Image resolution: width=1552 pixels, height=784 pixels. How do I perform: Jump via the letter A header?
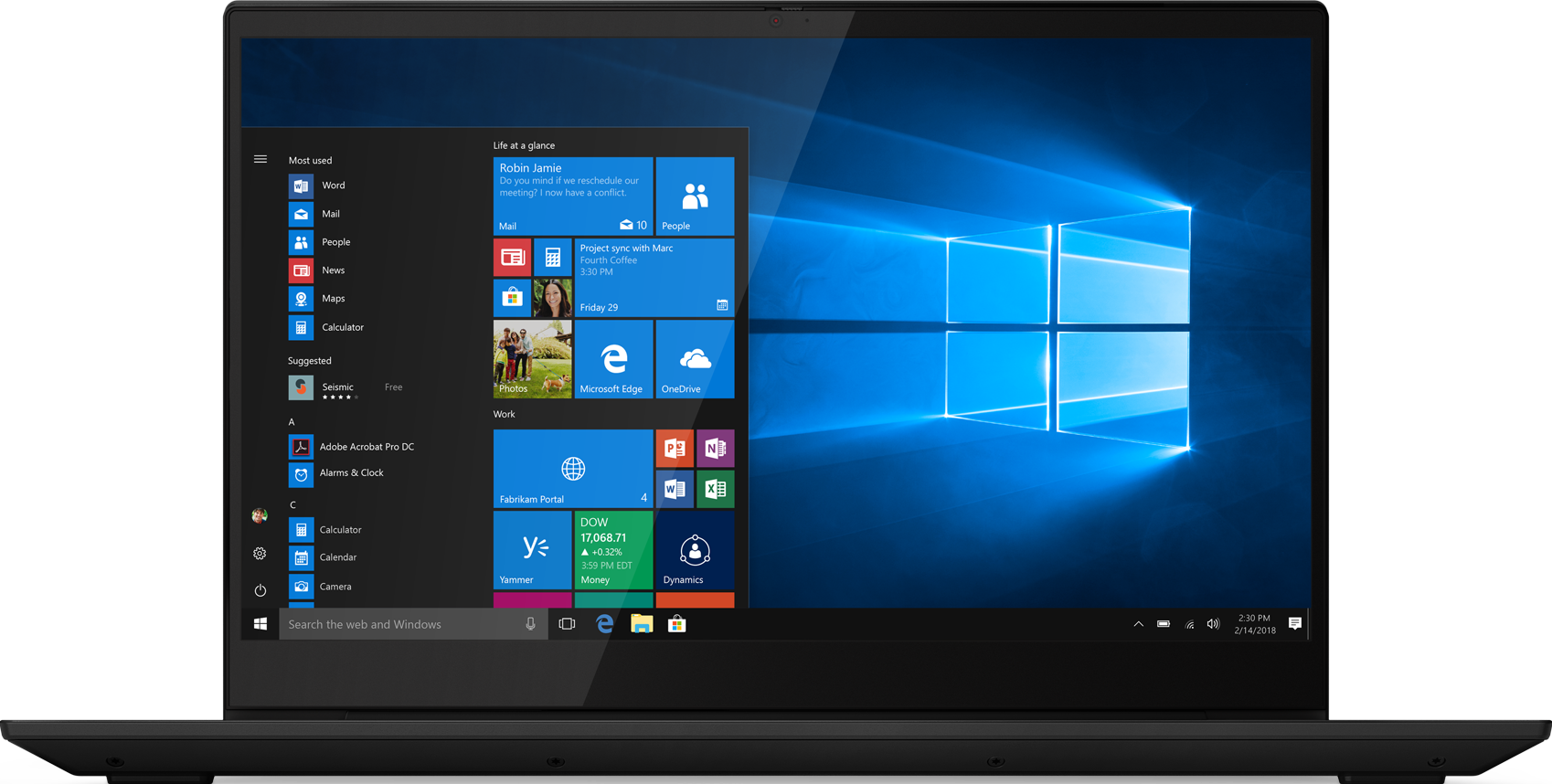tap(292, 422)
